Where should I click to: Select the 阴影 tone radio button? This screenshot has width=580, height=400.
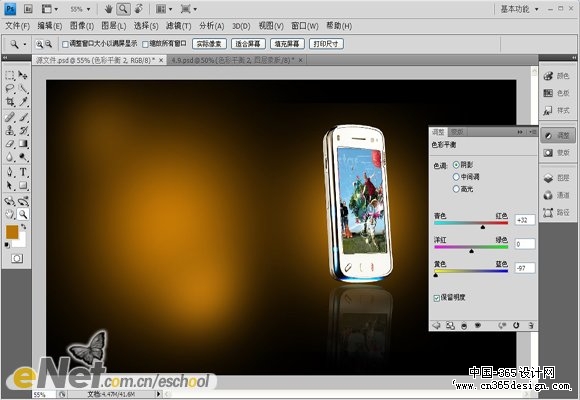tap(456, 165)
